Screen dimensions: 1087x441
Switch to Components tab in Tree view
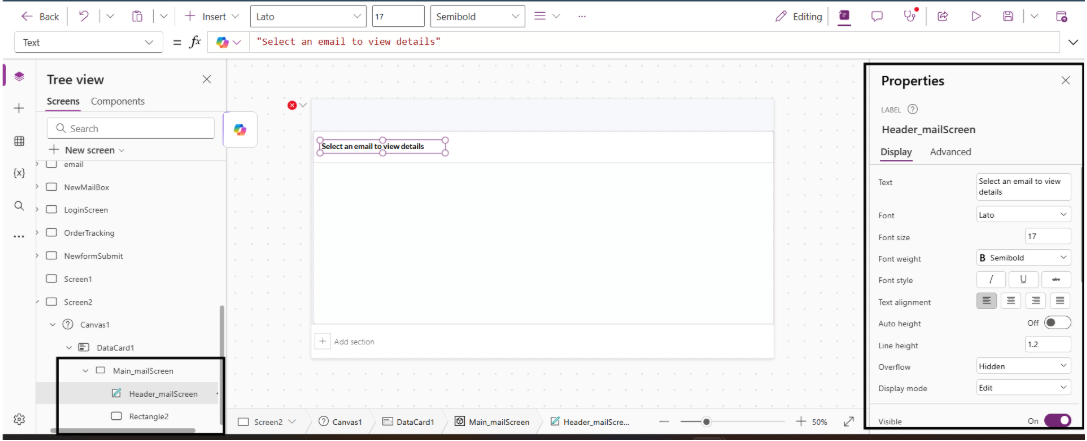(x=117, y=101)
